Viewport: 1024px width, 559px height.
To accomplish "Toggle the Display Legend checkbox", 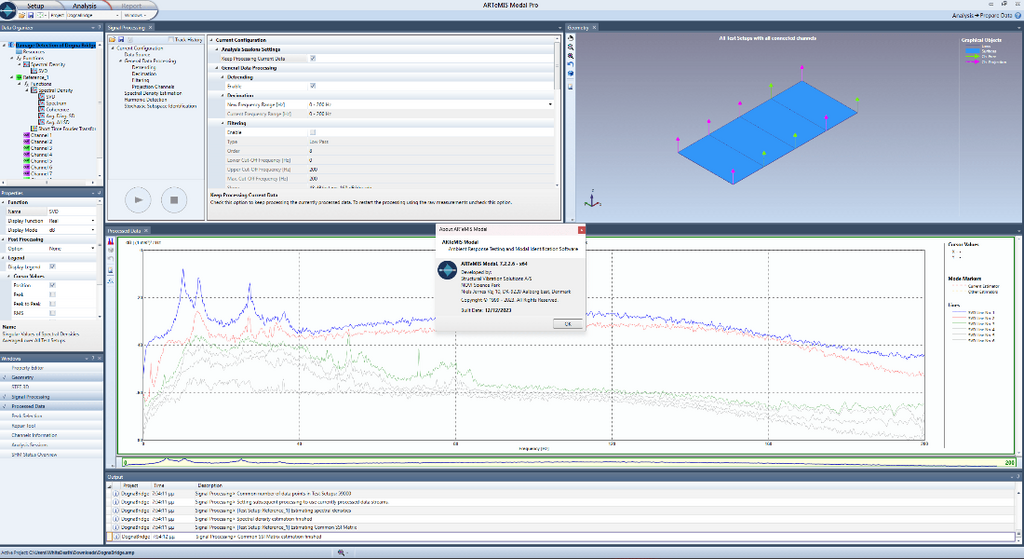I will pos(53,267).
